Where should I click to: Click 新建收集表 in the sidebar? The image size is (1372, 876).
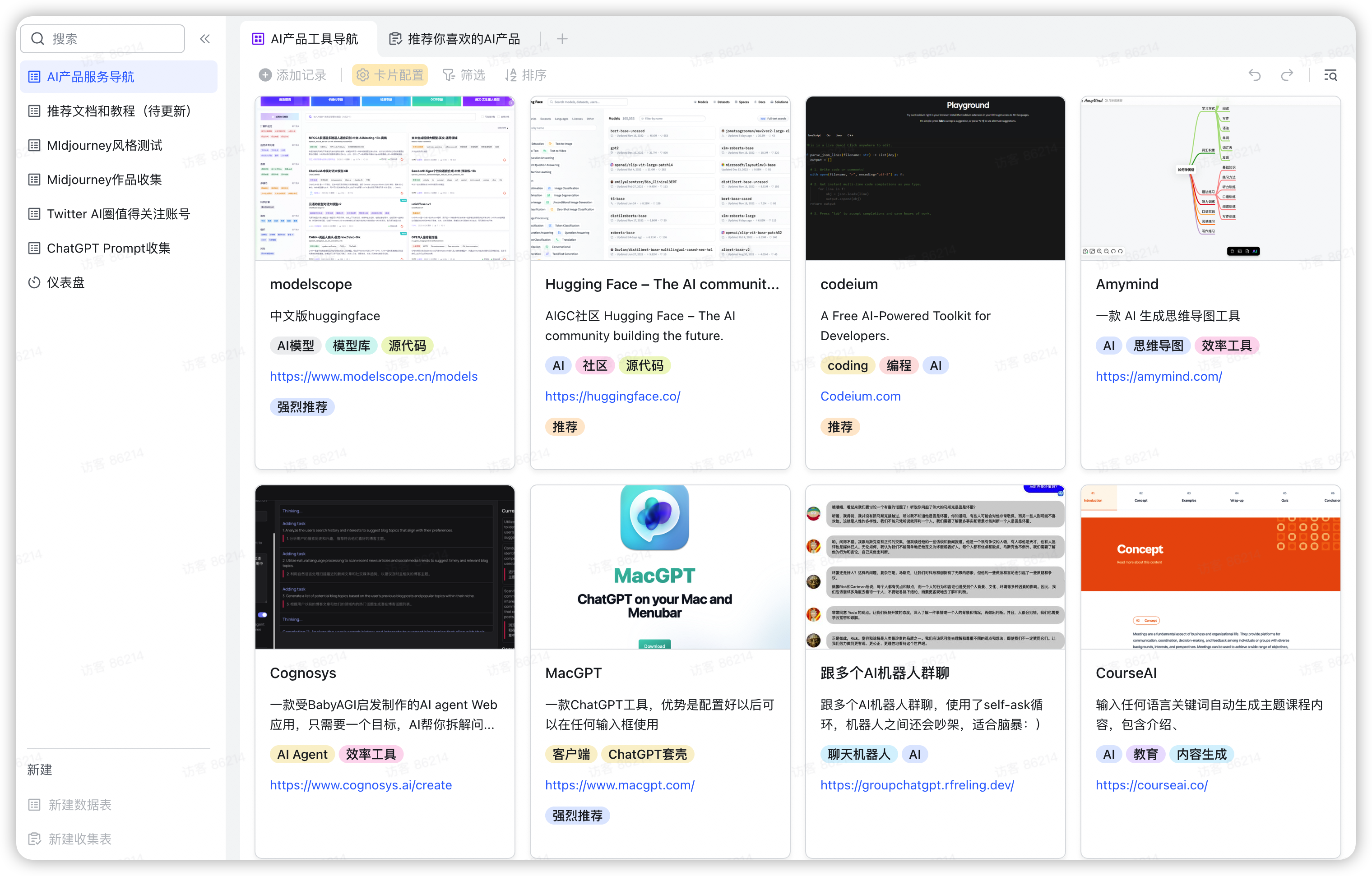(x=80, y=839)
